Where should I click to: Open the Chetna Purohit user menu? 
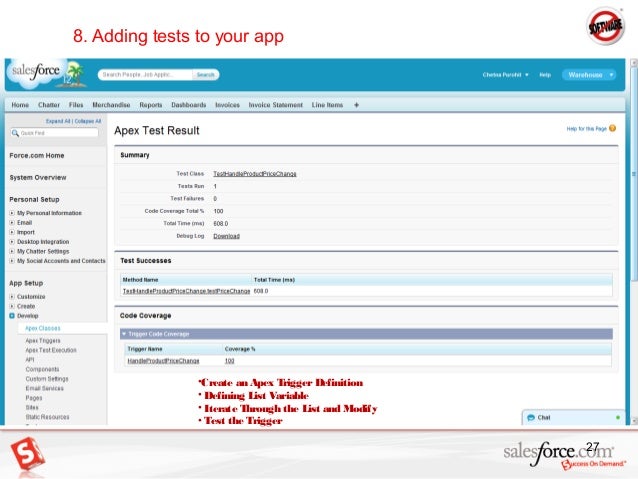click(x=505, y=75)
